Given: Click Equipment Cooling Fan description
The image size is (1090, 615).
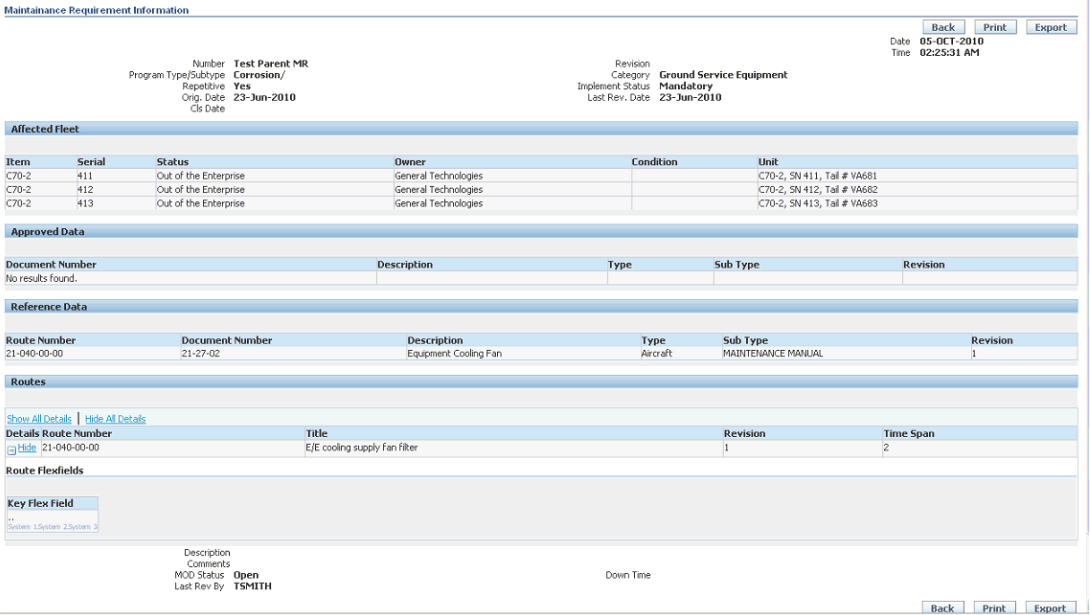Looking at the screenshot, I should point(455,353).
